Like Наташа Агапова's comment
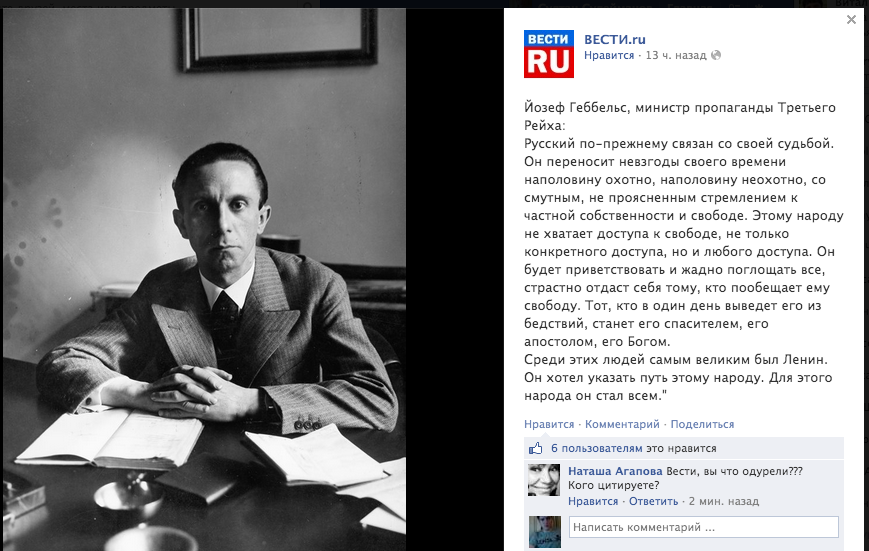869x551 pixels. click(x=593, y=501)
